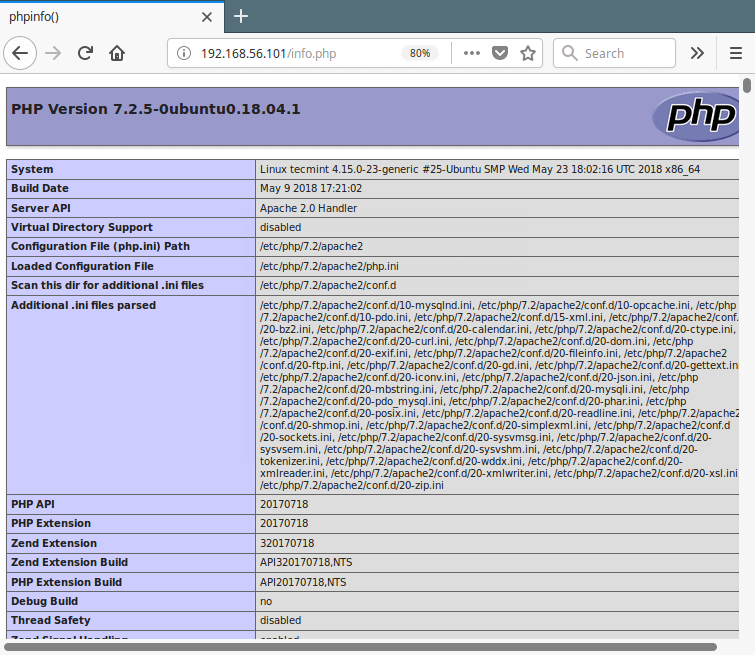Click the Linux tecmint system value
755x655 pixels.
click(x=480, y=170)
